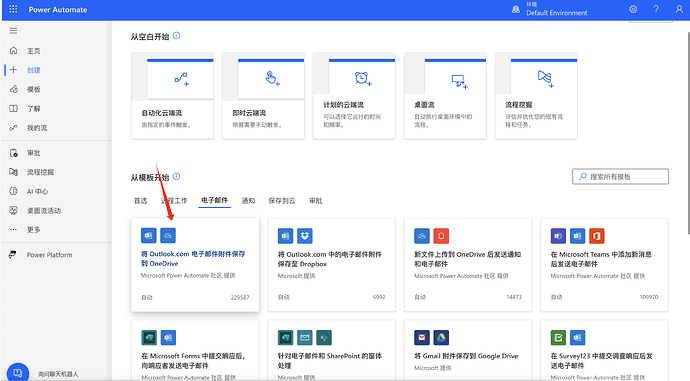Image resolution: width=690 pixels, height=381 pixels.
Task: Click the environment picker icon
Action: click(x=516, y=9)
